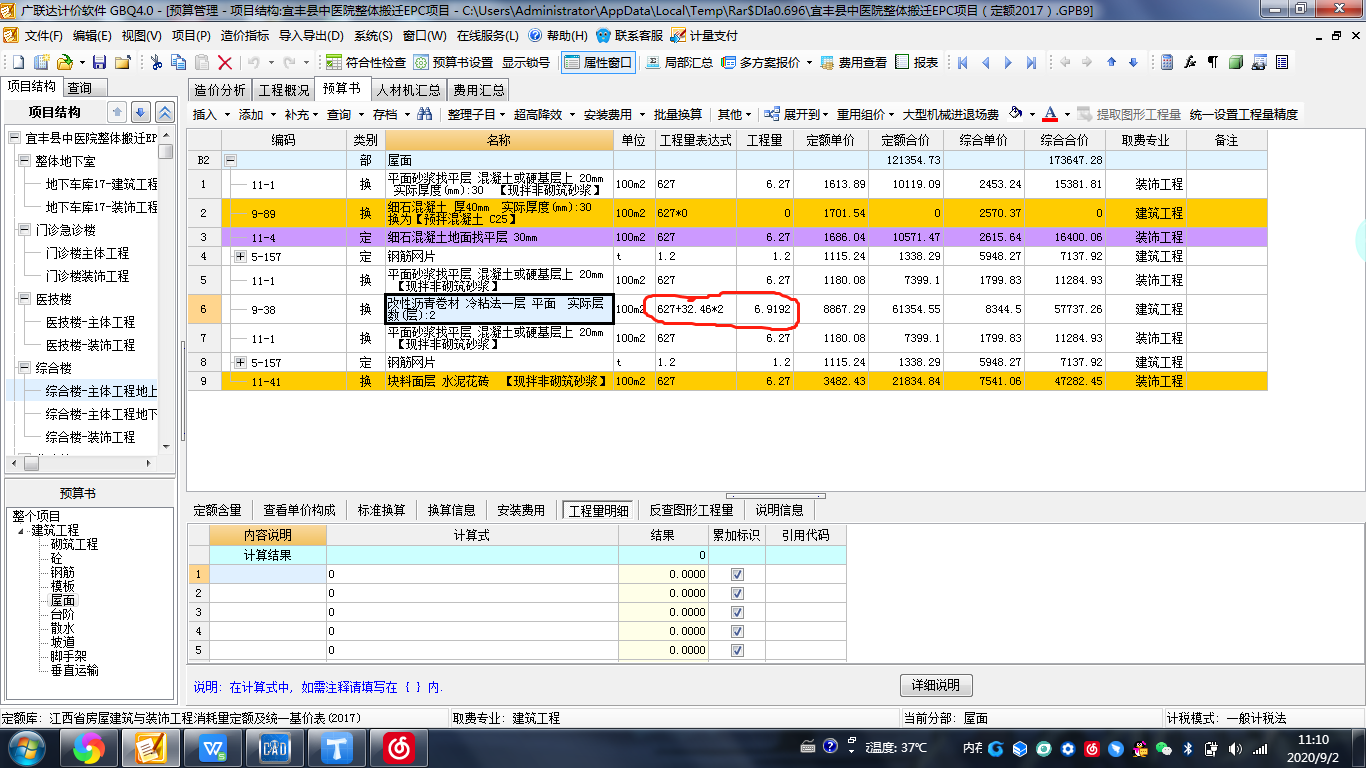
Task: Click the 预算书设置 toolbar button
Action: point(454,62)
